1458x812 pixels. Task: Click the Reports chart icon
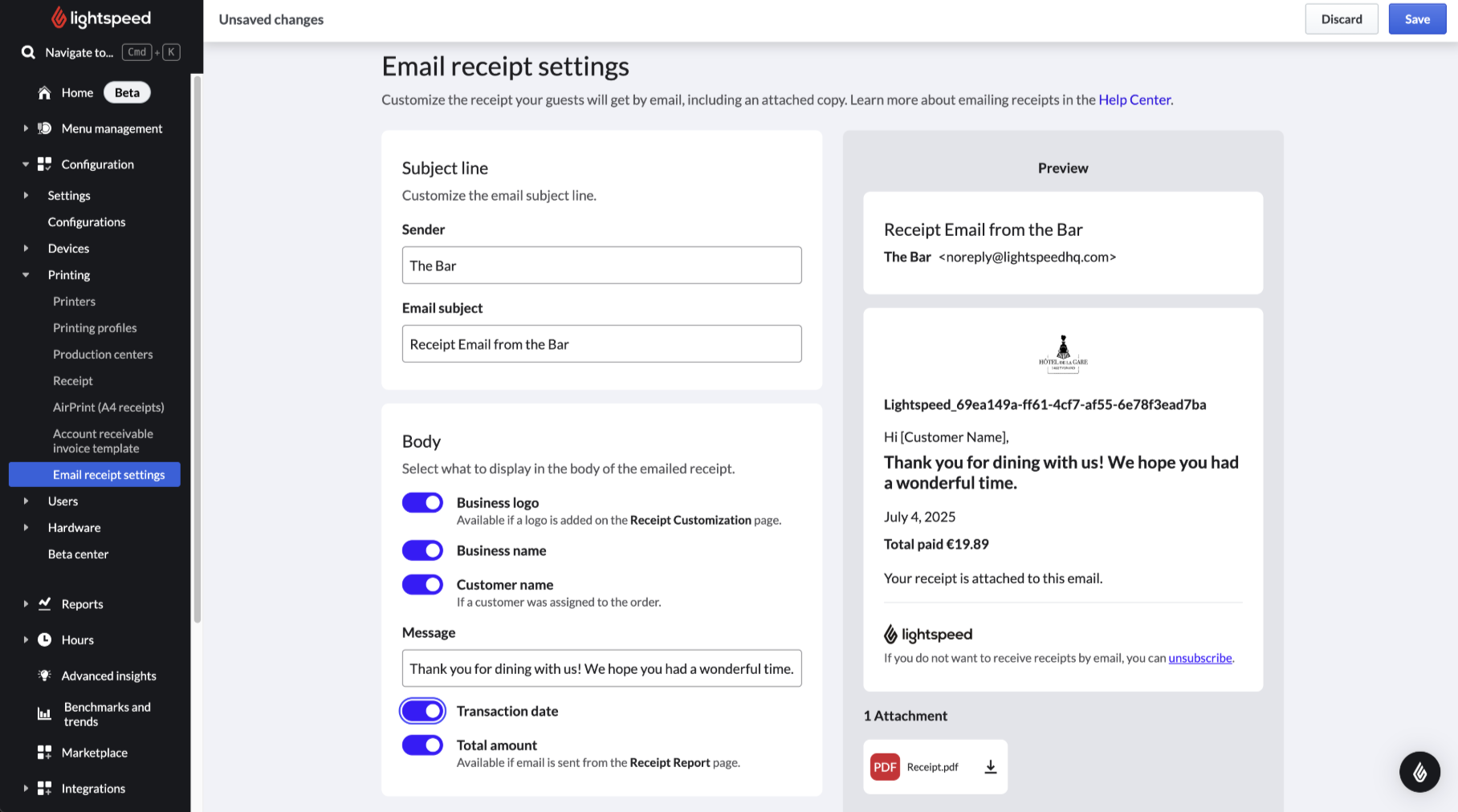[44, 603]
